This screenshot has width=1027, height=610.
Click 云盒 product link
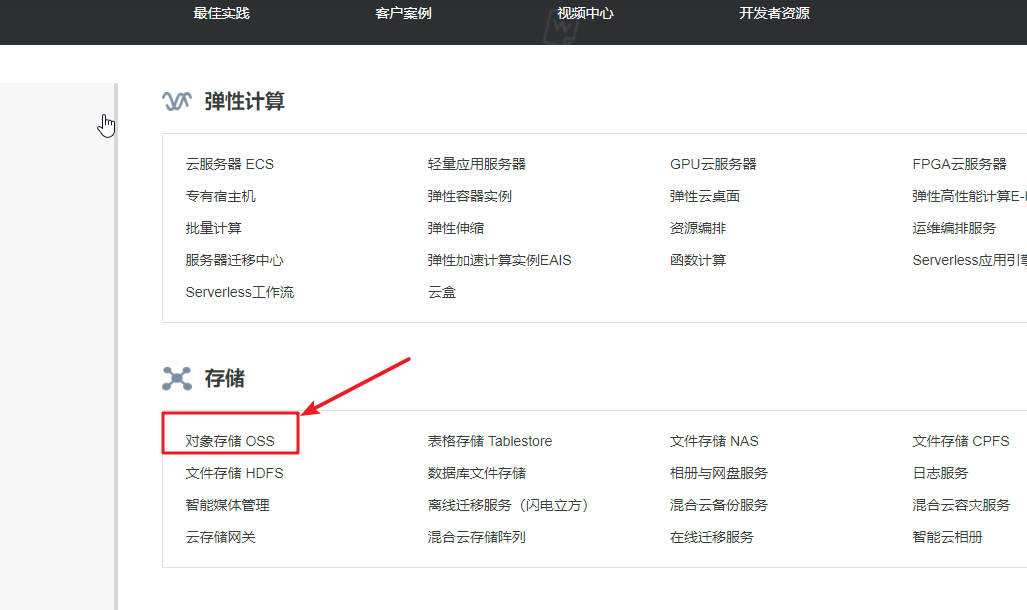442,293
